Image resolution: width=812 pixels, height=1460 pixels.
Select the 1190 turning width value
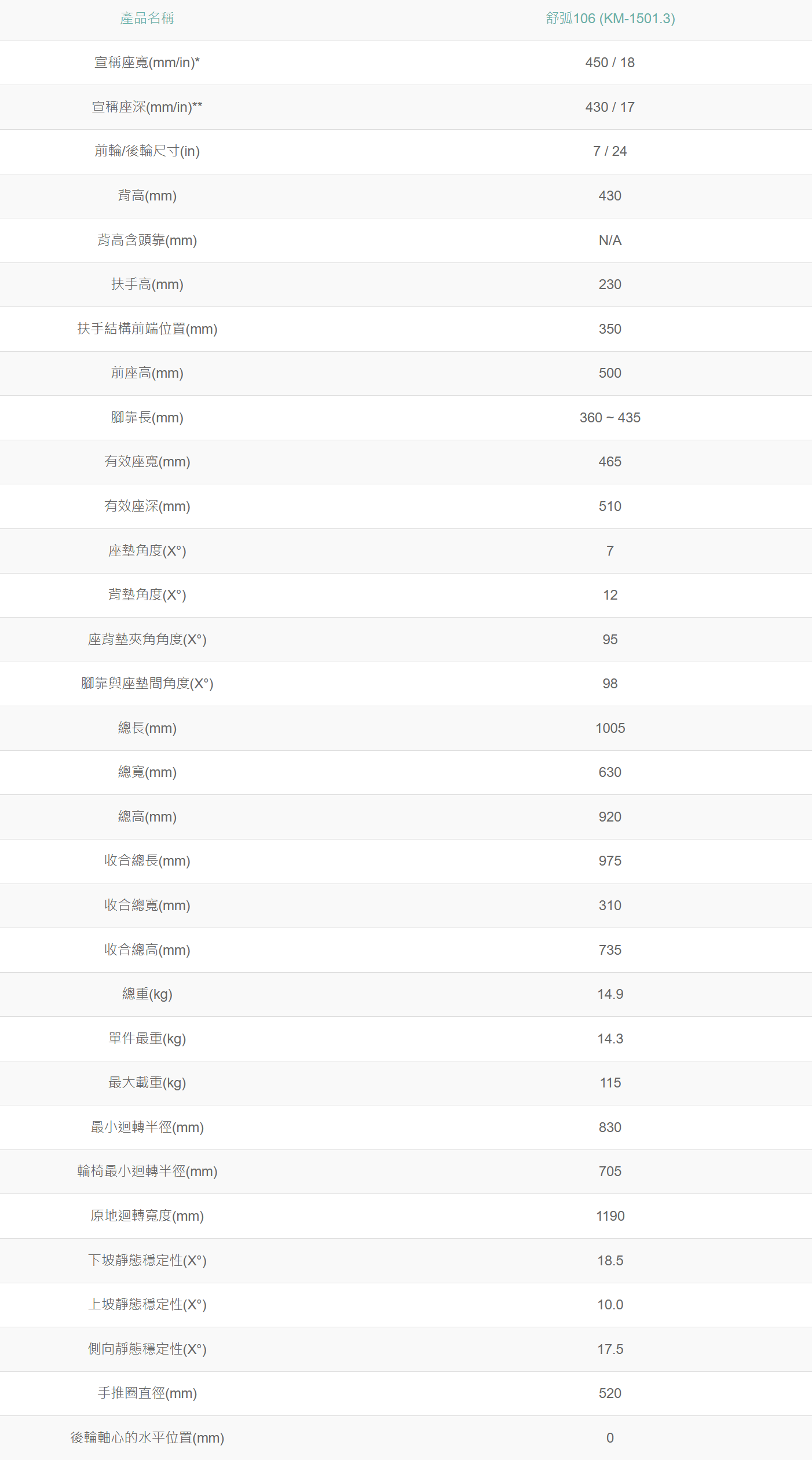(610, 1216)
